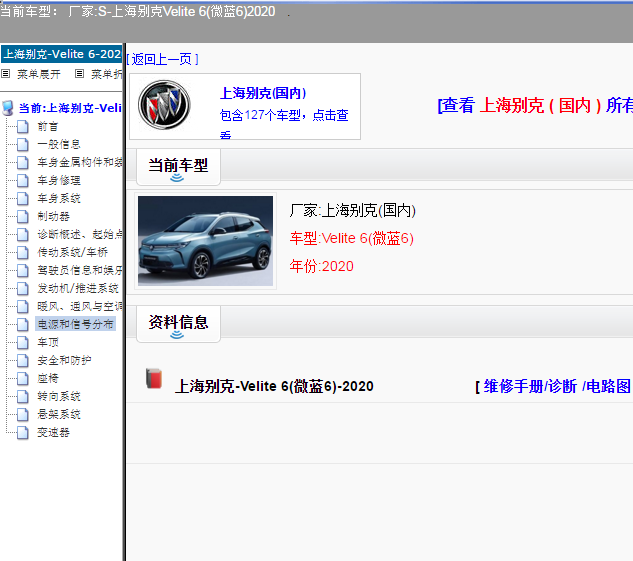
Task: Click the 菜单折叠 list icon
Action: tap(80, 73)
